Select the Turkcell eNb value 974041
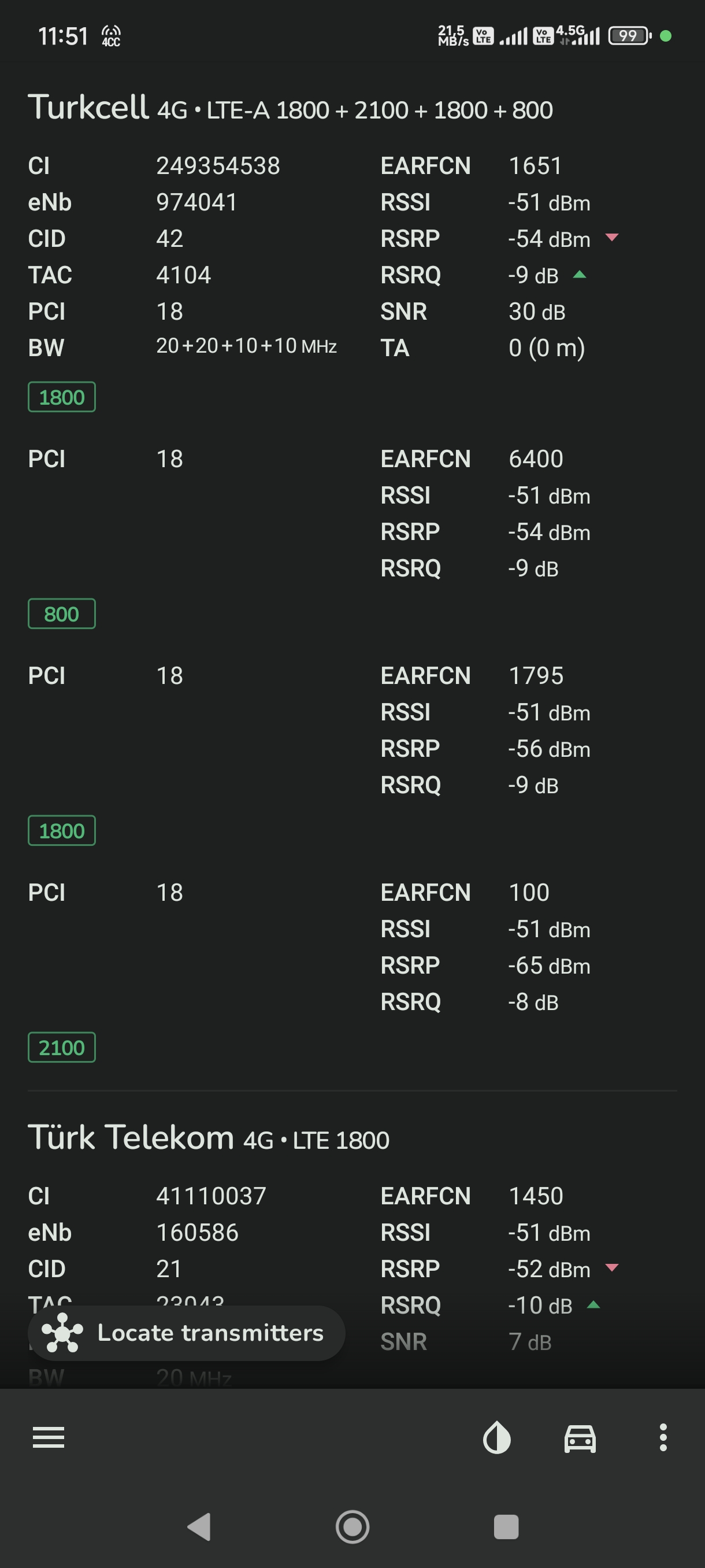The height and width of the screenshot is (1568, 705). (196, 202)
